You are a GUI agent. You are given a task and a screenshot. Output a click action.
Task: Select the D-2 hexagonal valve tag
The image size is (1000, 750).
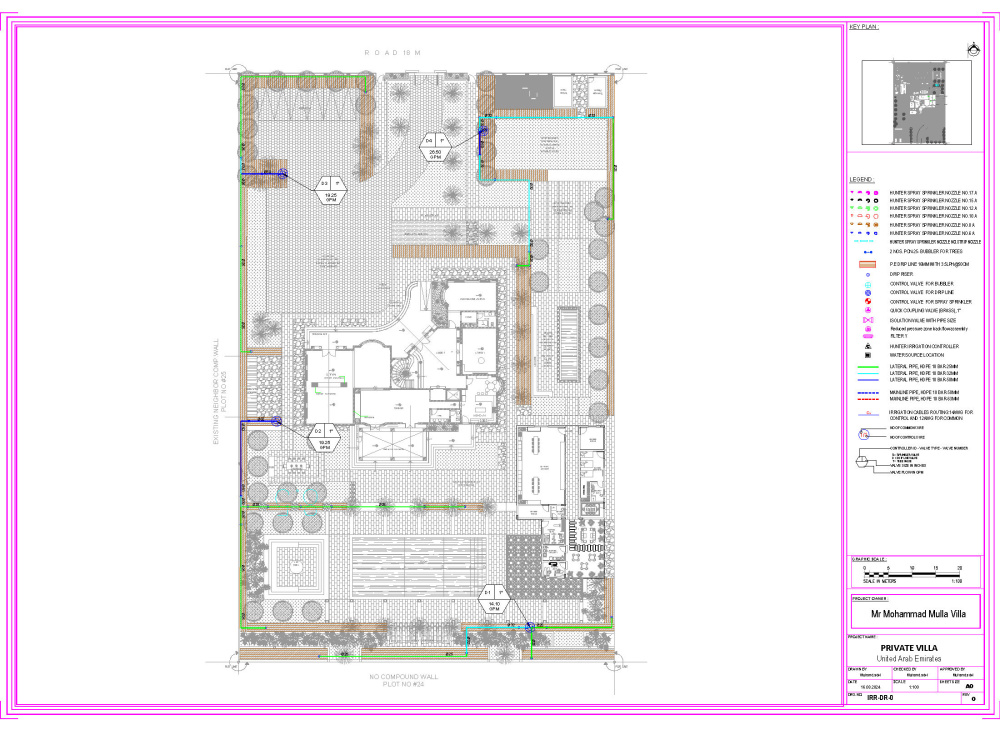tap(324, 439)
